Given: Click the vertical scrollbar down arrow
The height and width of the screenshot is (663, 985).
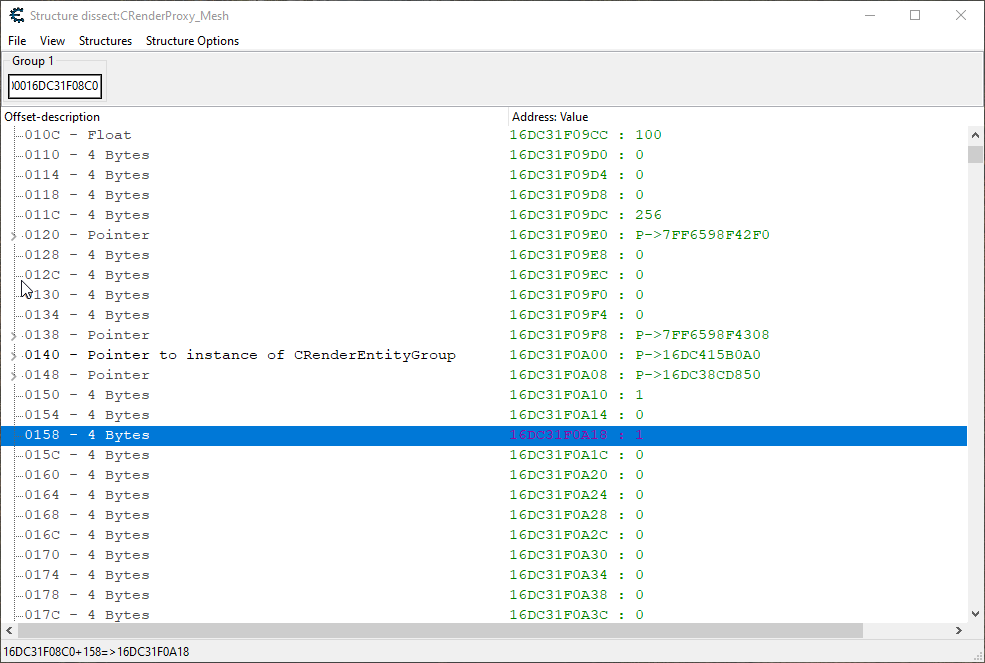Looking at the screenshot, I should coord(975,613).
